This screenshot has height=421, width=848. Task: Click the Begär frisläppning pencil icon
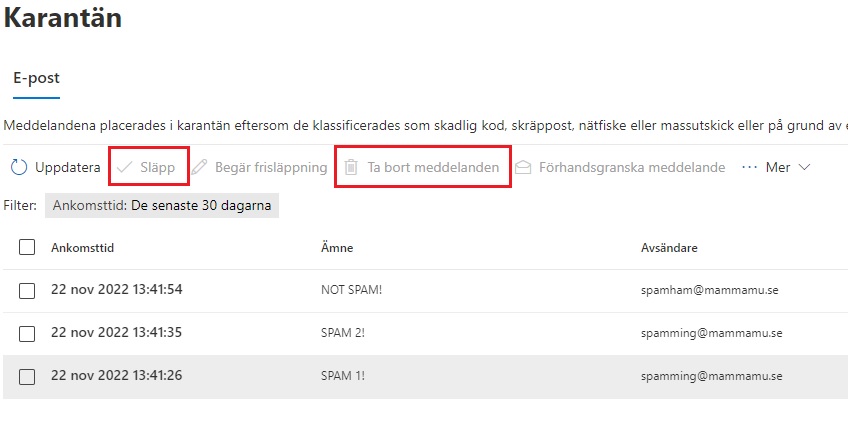point(200,167)
